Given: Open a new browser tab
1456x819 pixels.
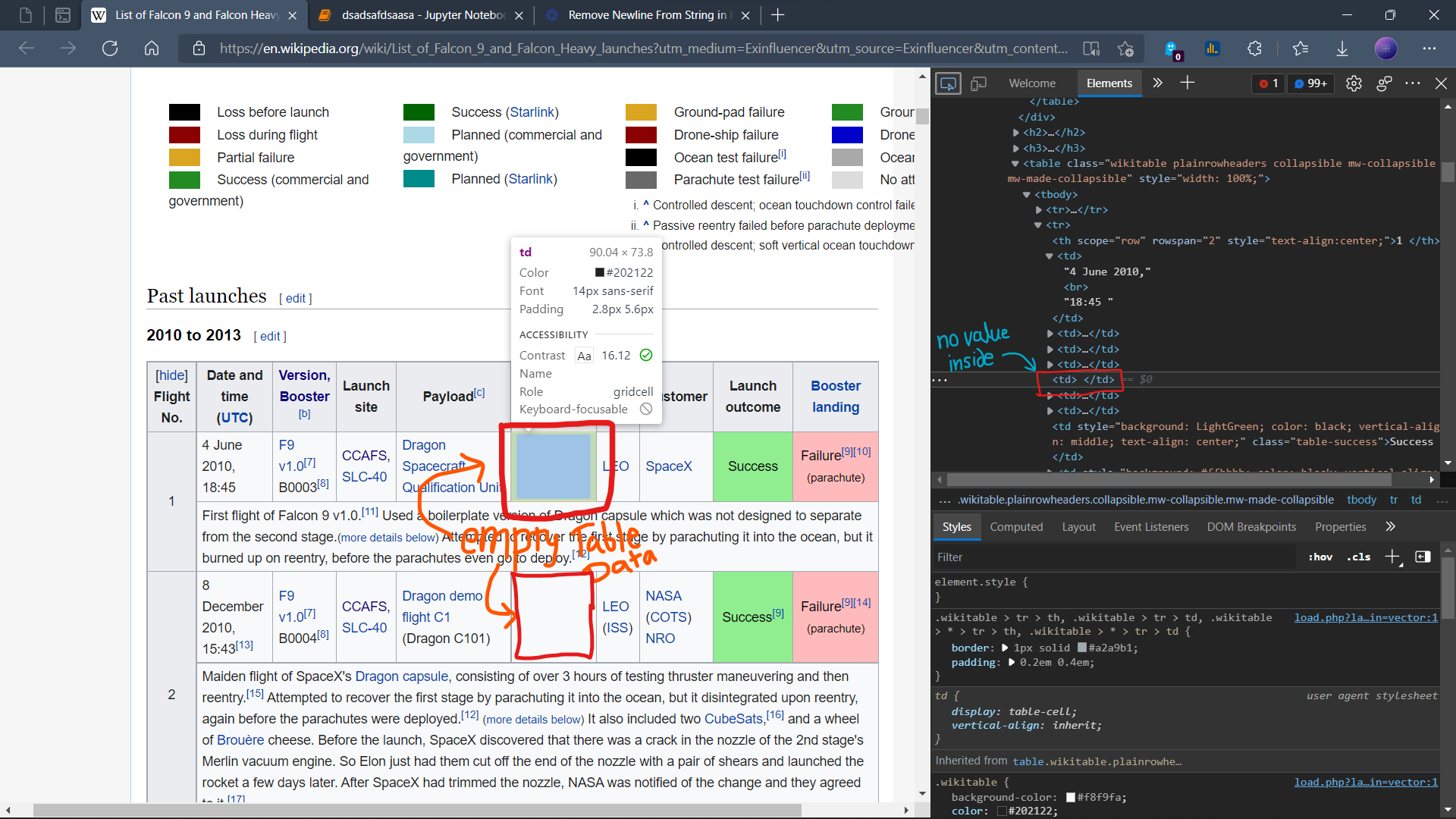Looking at the screenshot, I should click(777, 15).
